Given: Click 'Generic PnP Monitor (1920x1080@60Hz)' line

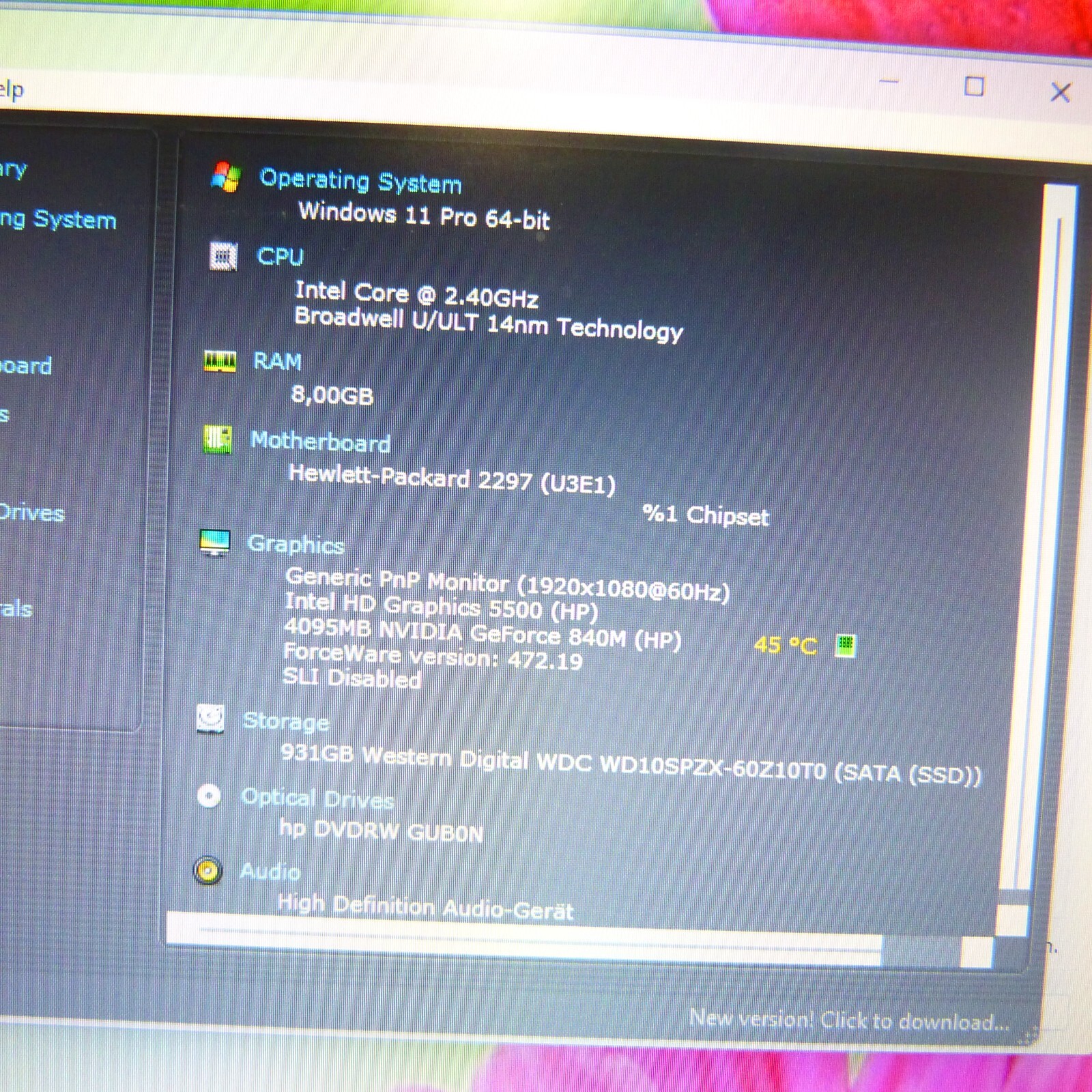Looking at the screenshot, I should tap(507, 584).
